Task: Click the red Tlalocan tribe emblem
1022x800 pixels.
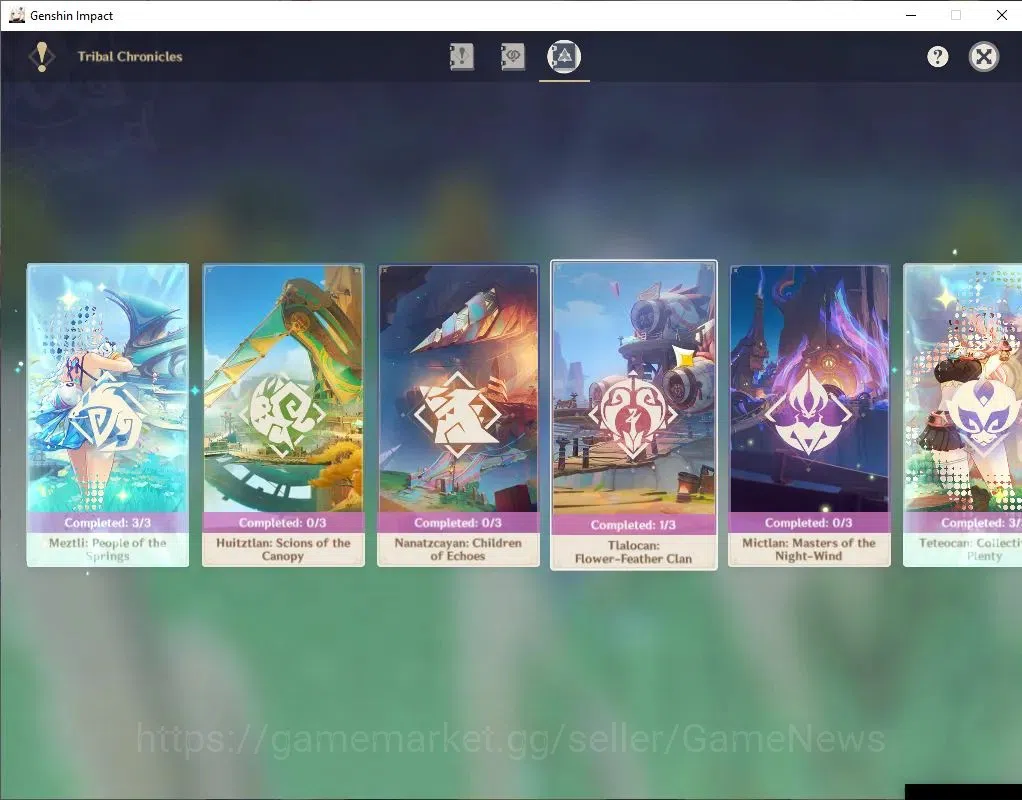Action: click(x=633, y=416)
